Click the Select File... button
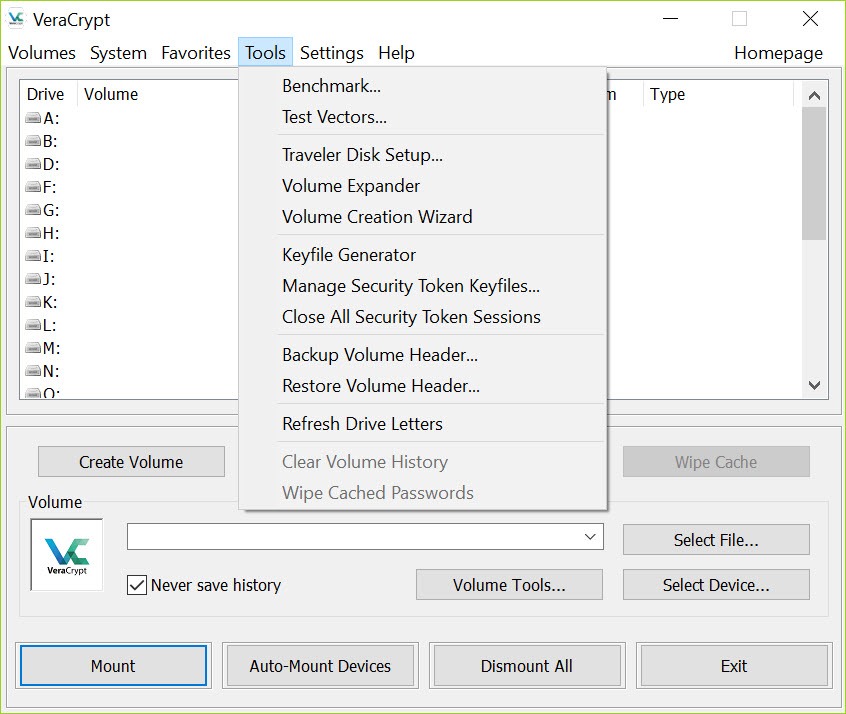846x714 pixels. point(716,540)
